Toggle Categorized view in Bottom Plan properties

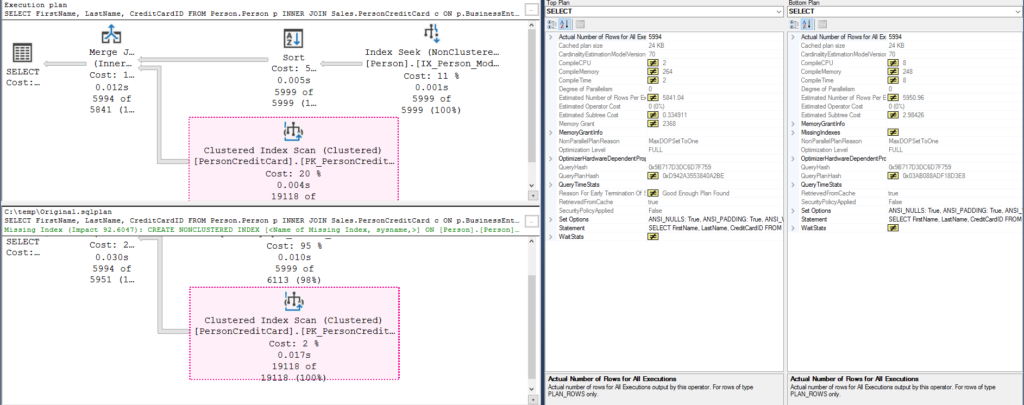[x=792, y=24]
